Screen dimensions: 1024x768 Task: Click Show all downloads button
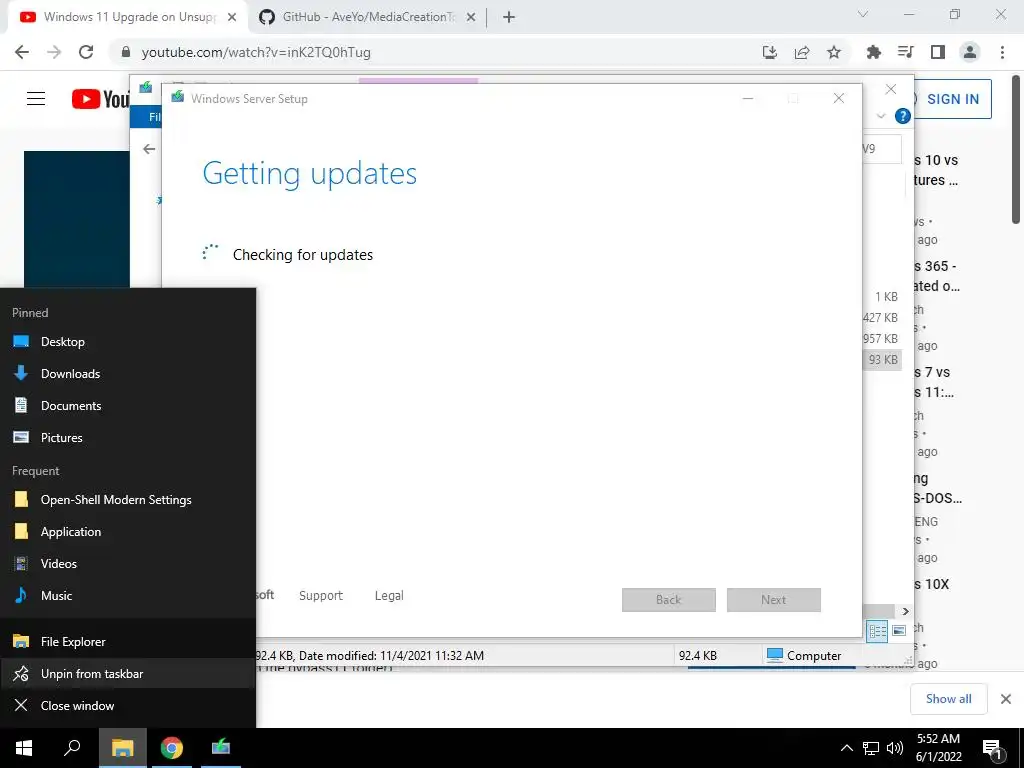[948, 699]
